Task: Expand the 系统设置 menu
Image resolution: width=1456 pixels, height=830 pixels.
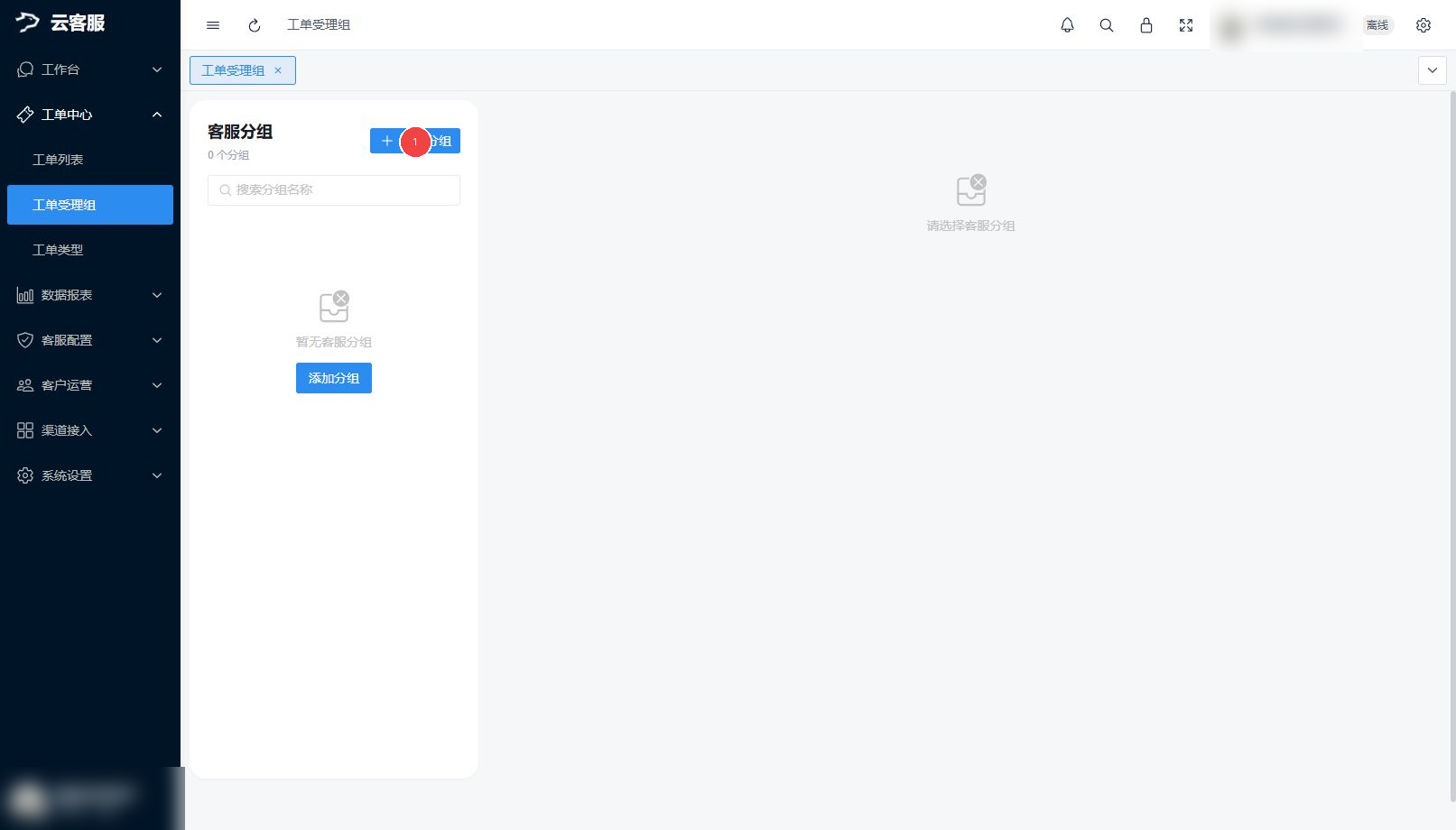Action: coord(90,475)
